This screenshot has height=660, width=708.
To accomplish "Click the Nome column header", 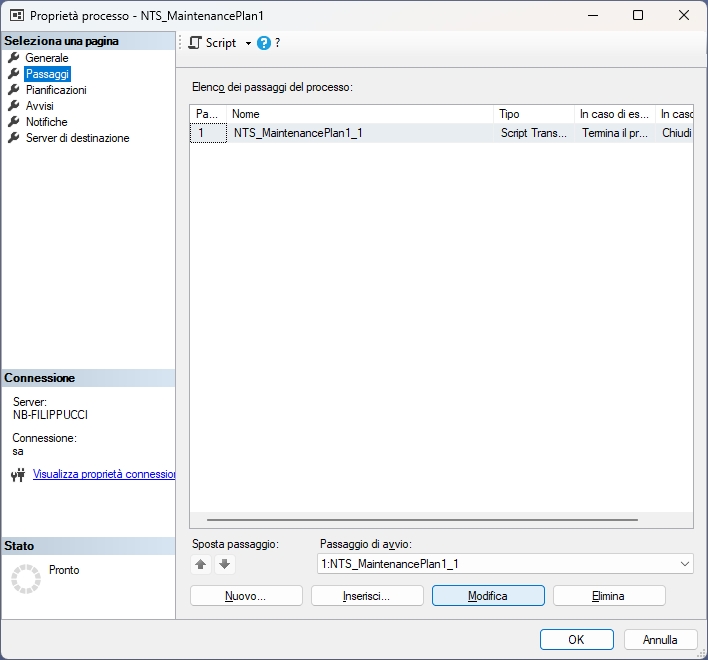I will click(x=360, y=114).
